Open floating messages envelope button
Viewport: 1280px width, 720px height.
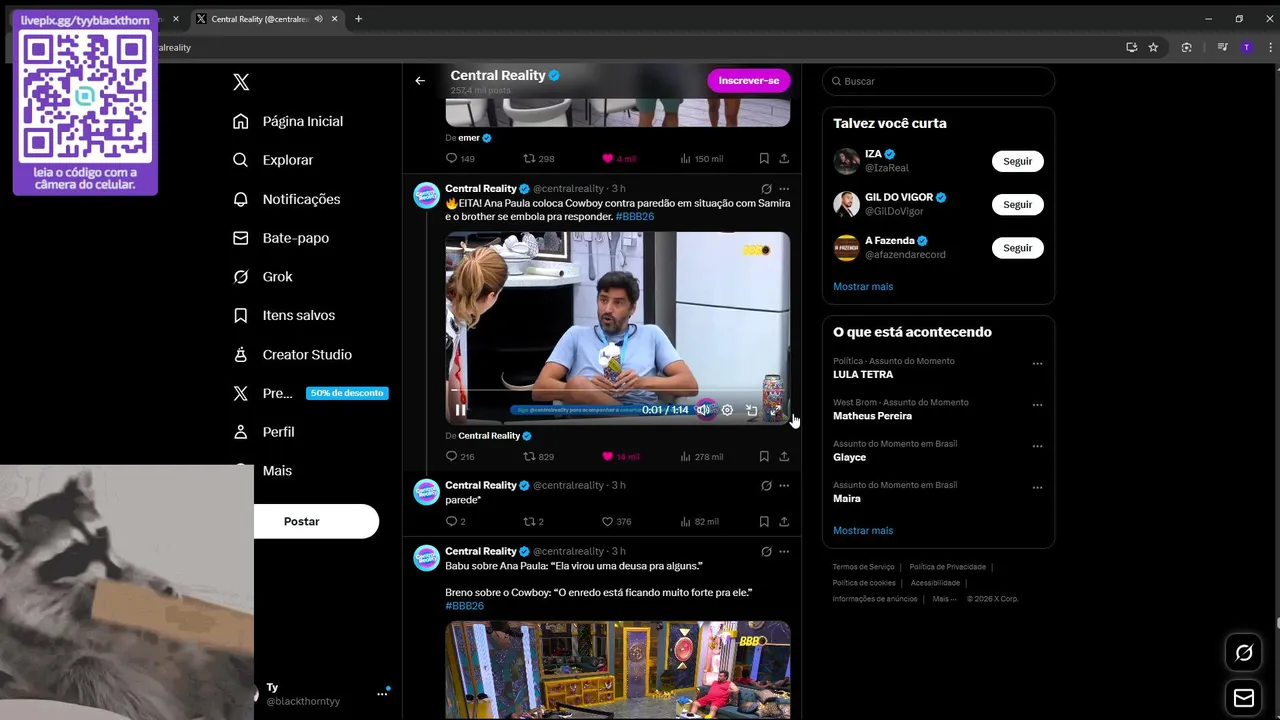pyautogui.click(x=1244, y=698)
